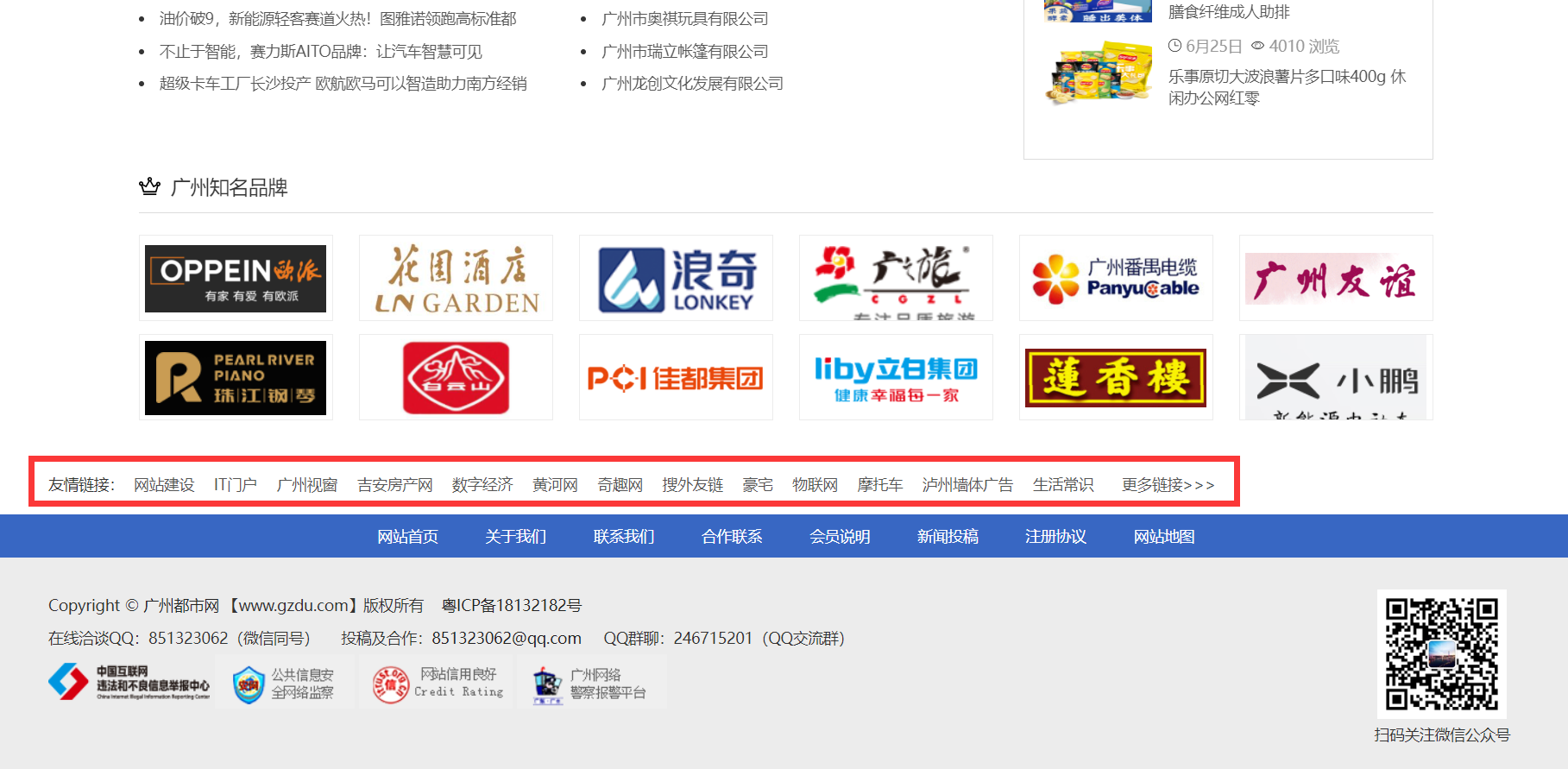This screenshot has width=1568, height=769.
Task: Open the 粤ICP备18132182号 registration link
Action: point(512,606)
